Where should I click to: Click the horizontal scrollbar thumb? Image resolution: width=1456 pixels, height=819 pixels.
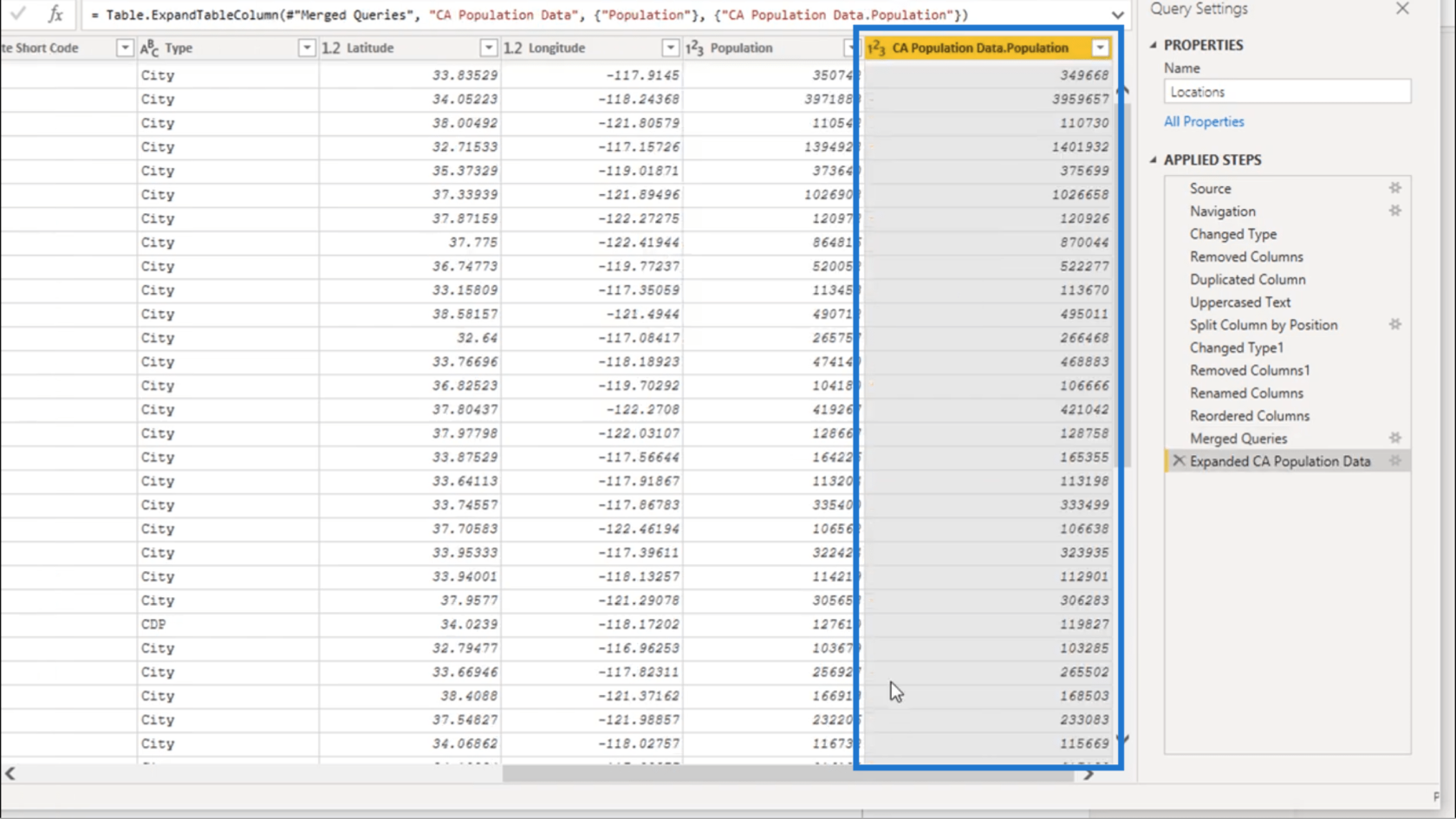[788, 774]
